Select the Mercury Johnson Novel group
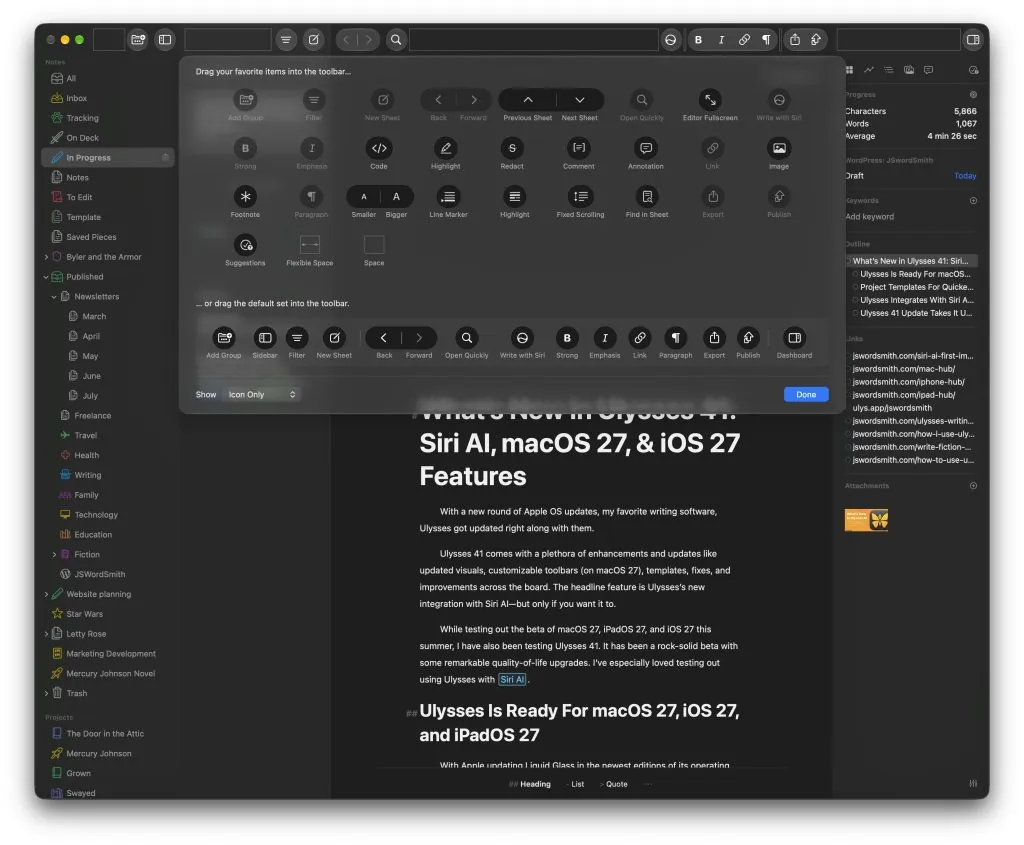Image resolution: width=1024 pixels, height=845 pixels. (108, 673)
